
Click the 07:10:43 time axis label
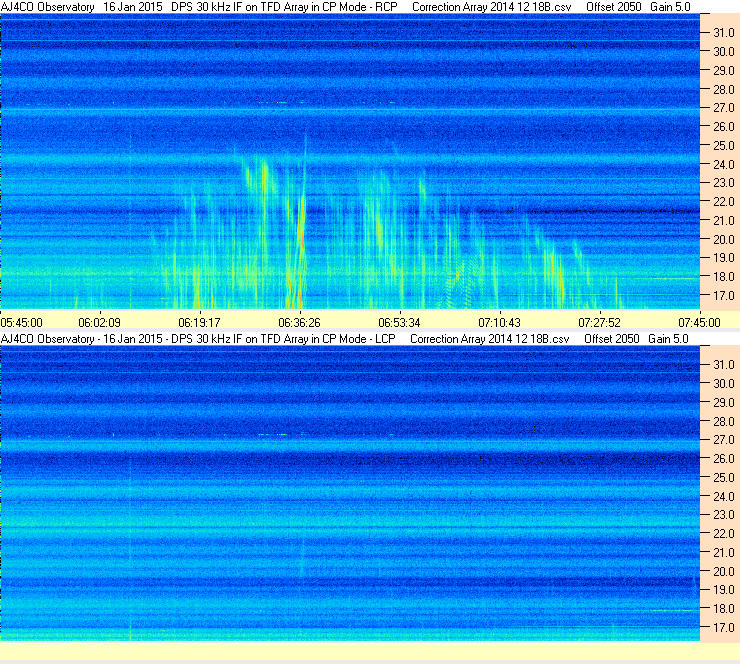[x=499, y=323]
